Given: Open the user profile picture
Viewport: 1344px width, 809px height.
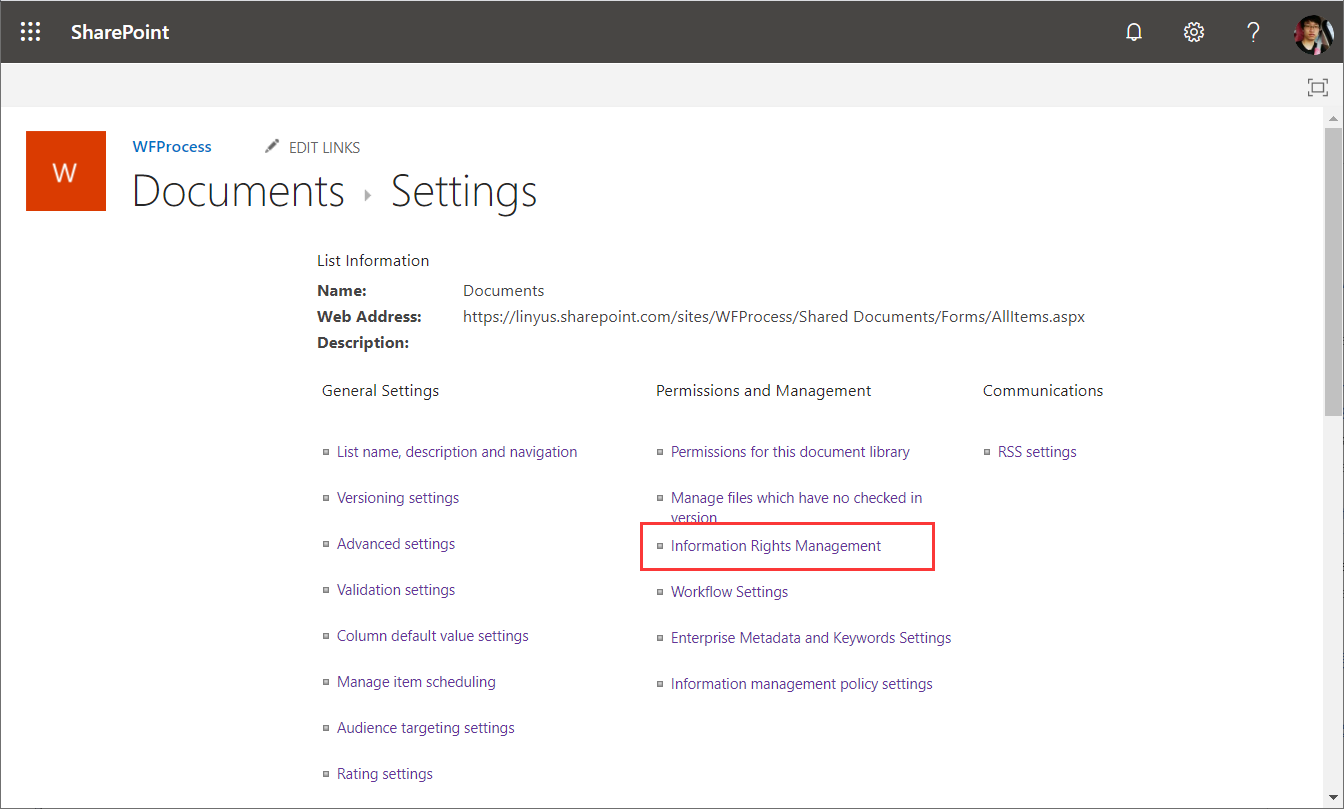Looking at the screenshot, I should point(1312,33).
